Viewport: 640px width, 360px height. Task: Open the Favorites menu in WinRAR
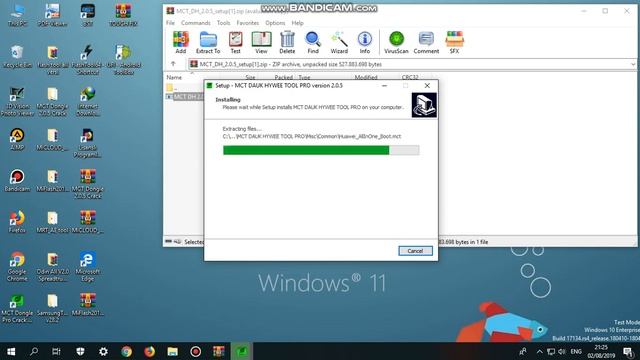(x=248, y=23)
